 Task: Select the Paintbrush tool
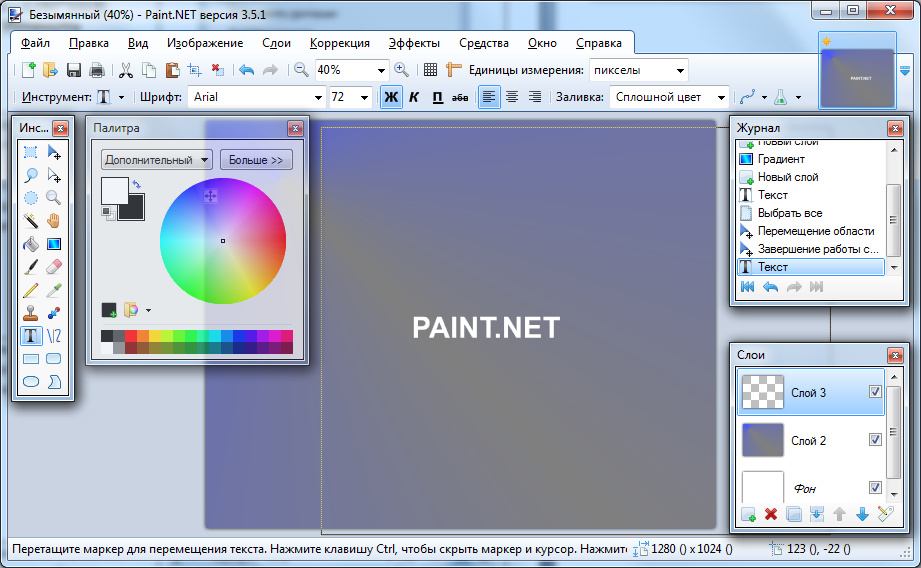pos(31,267)
